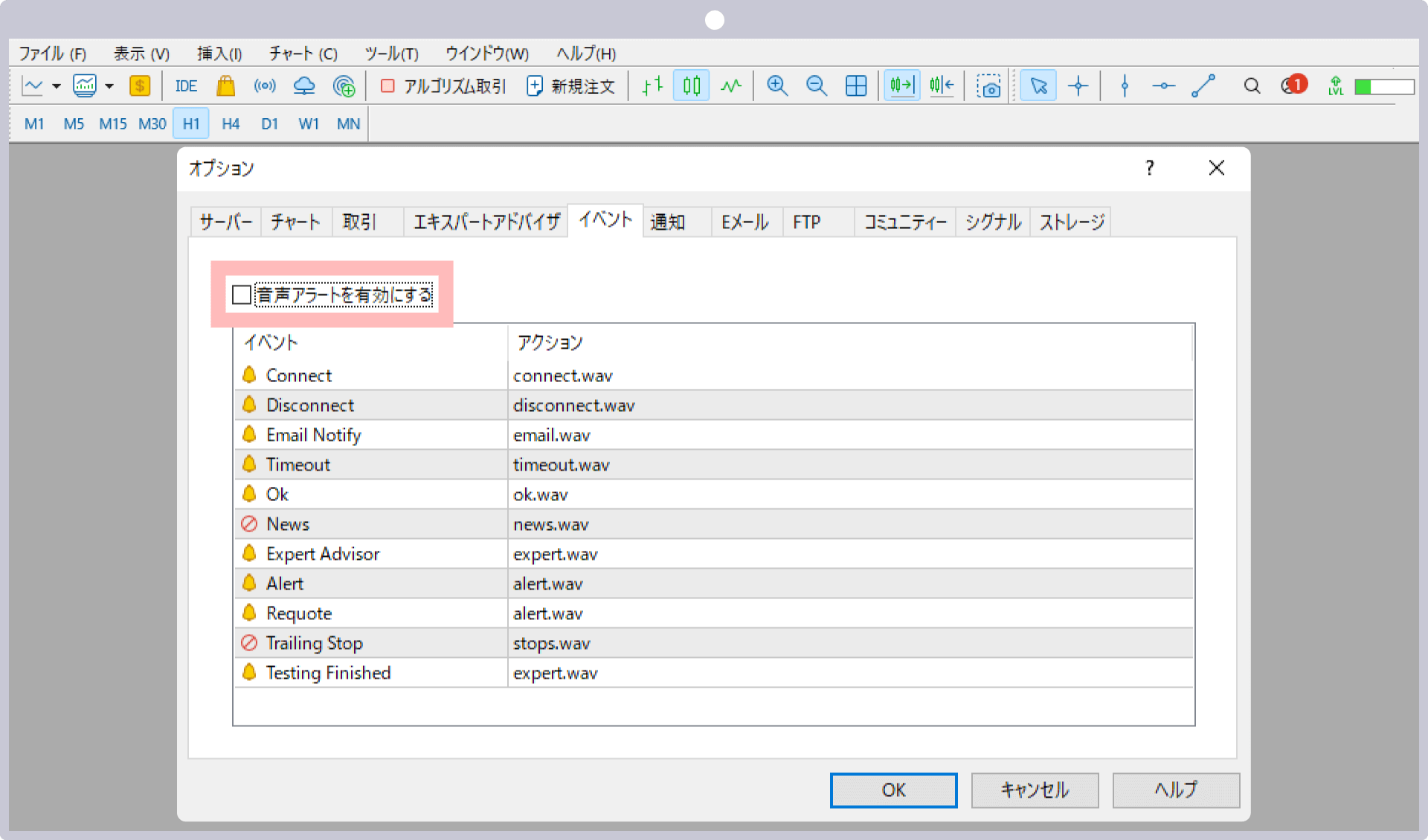Select the timeout.wav action cell
Image resolution: width=1428 pixels, height=840 pixels.
click(851, 465)
